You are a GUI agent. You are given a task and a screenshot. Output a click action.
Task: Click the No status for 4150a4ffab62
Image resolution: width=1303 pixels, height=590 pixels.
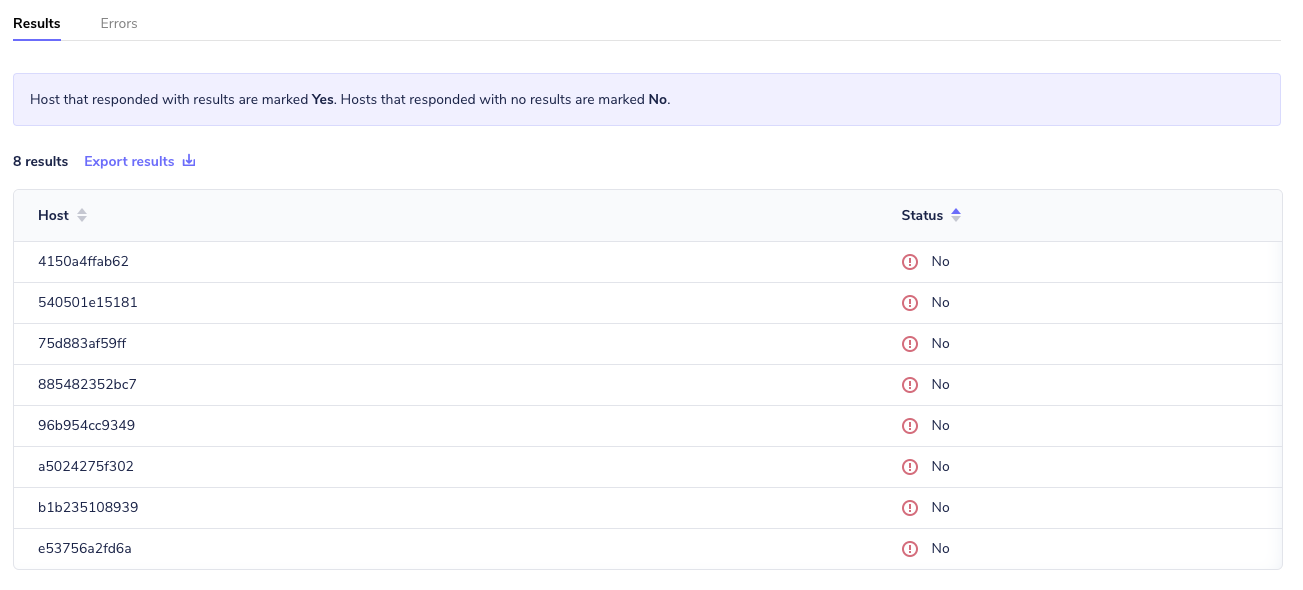pos(940,261)
